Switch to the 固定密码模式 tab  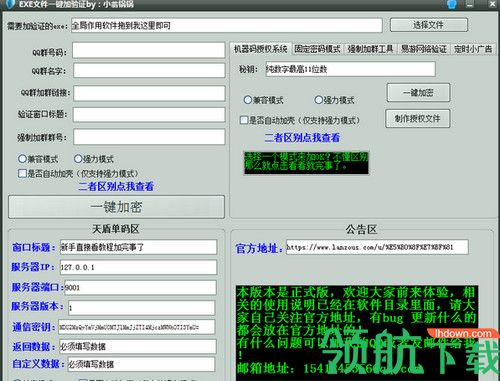point(317,49)
